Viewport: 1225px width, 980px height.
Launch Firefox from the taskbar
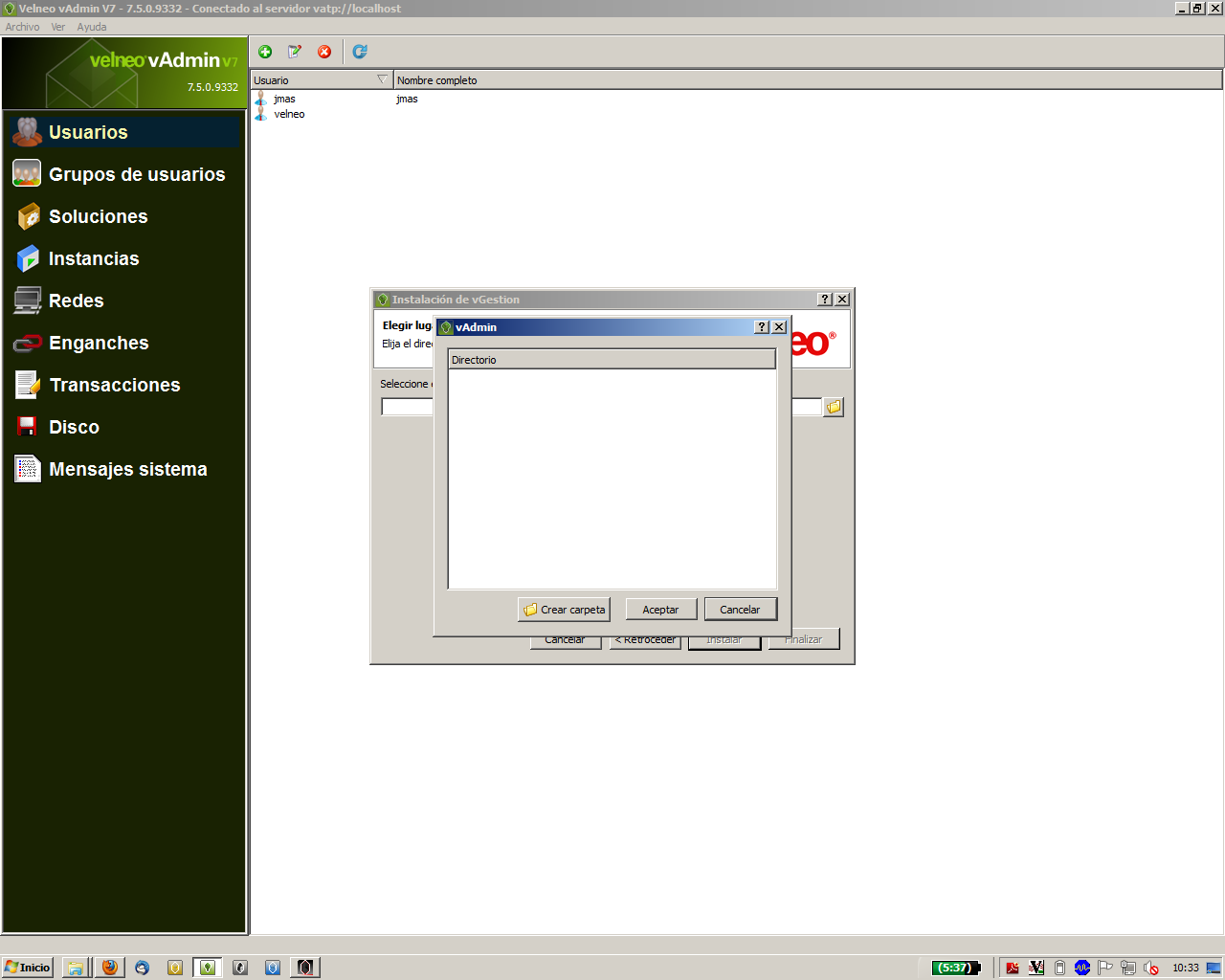coord(110,968)
